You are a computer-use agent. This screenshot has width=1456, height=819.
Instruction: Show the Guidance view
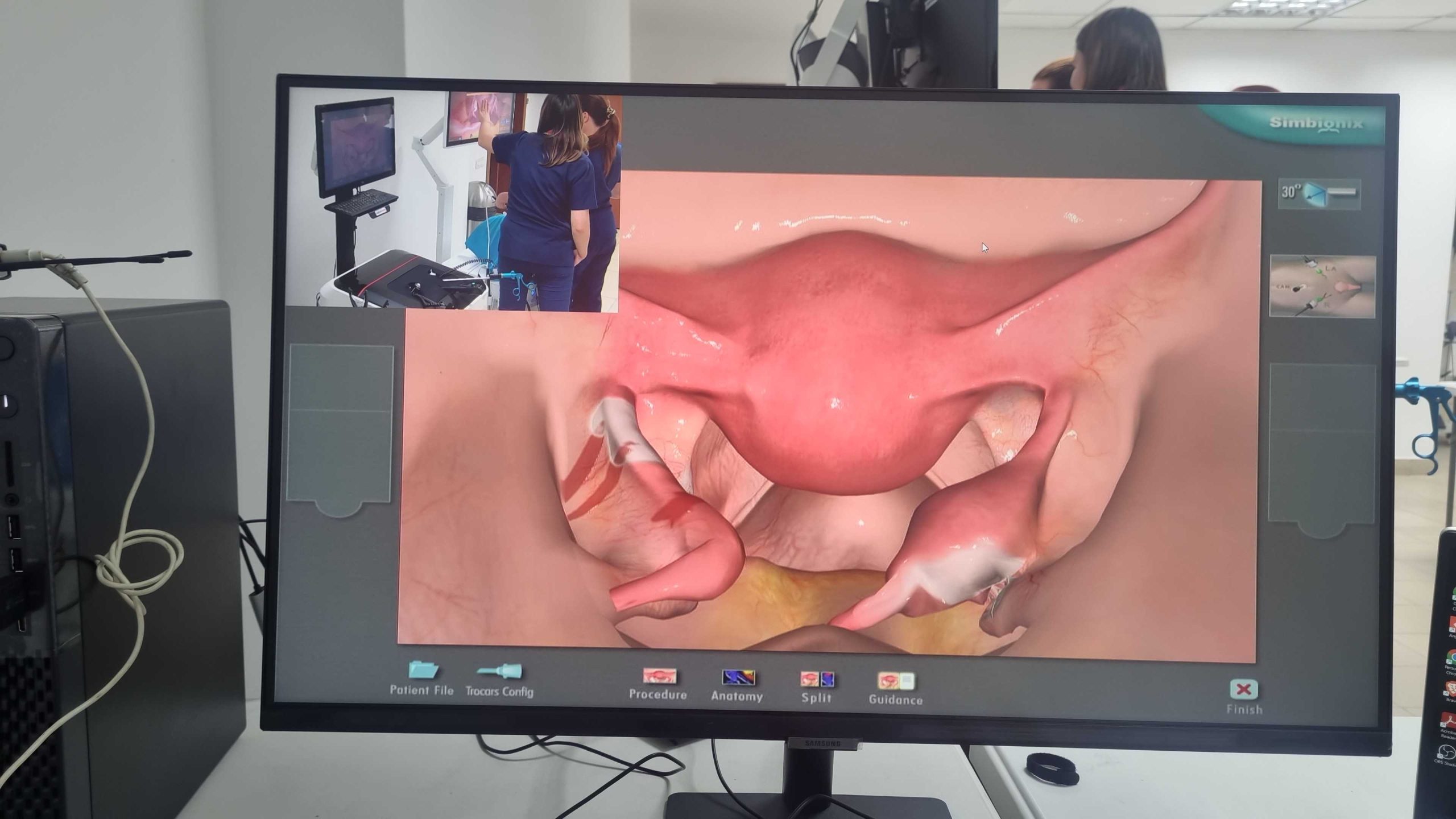click(x=896, y=682)
